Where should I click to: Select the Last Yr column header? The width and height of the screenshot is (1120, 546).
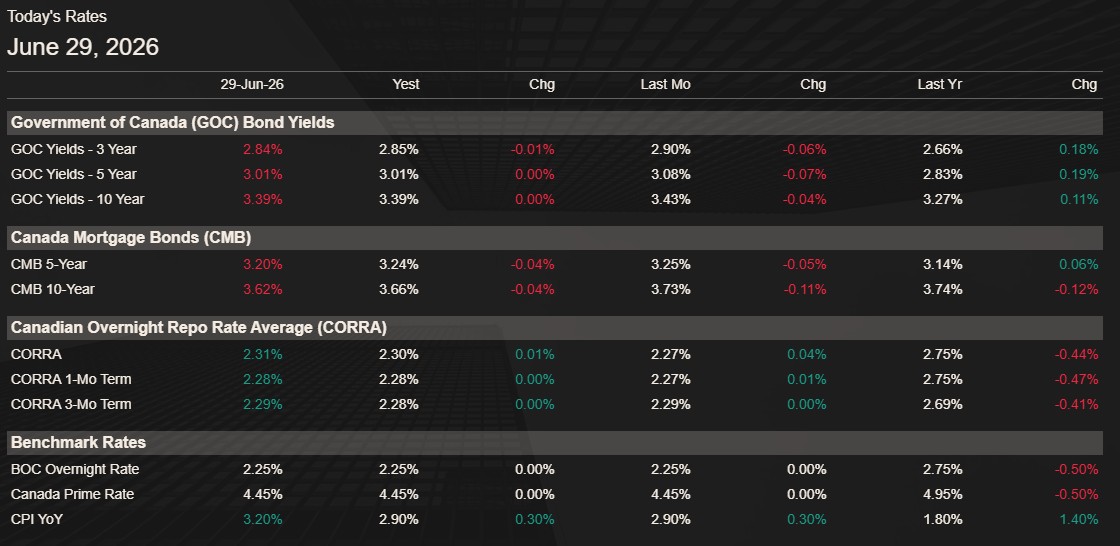tap(939, 84)
